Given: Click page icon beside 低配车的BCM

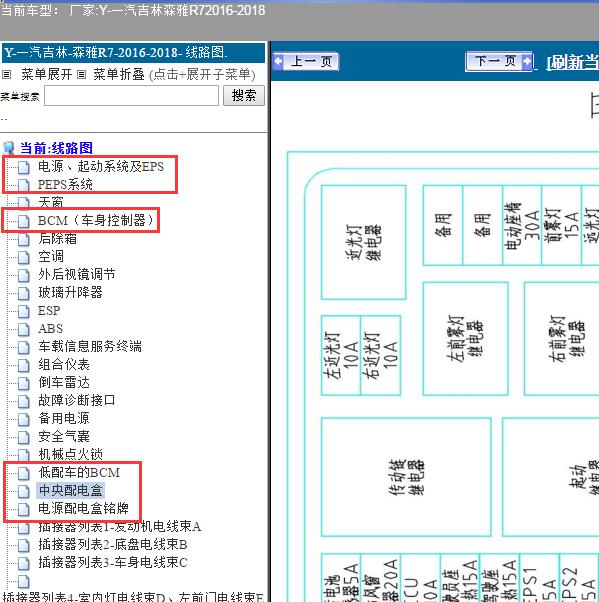Looking at the screenshot, I should tap(23, 473).
